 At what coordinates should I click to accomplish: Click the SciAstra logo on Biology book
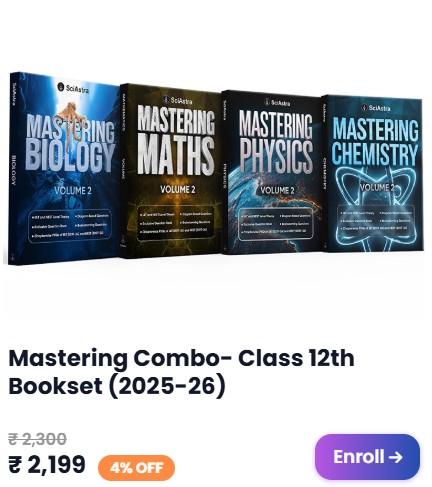[73, 88]
